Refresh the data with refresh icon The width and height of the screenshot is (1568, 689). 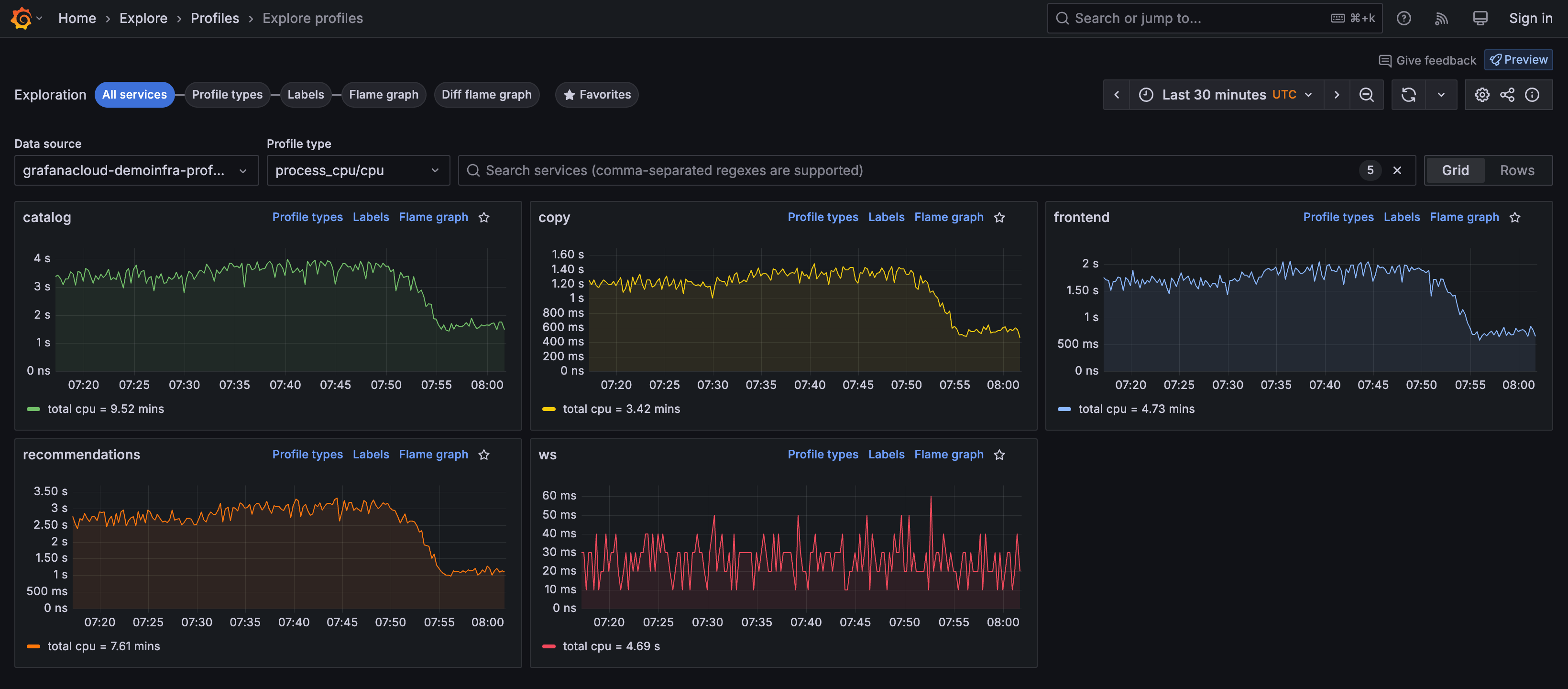[1408, 94]
